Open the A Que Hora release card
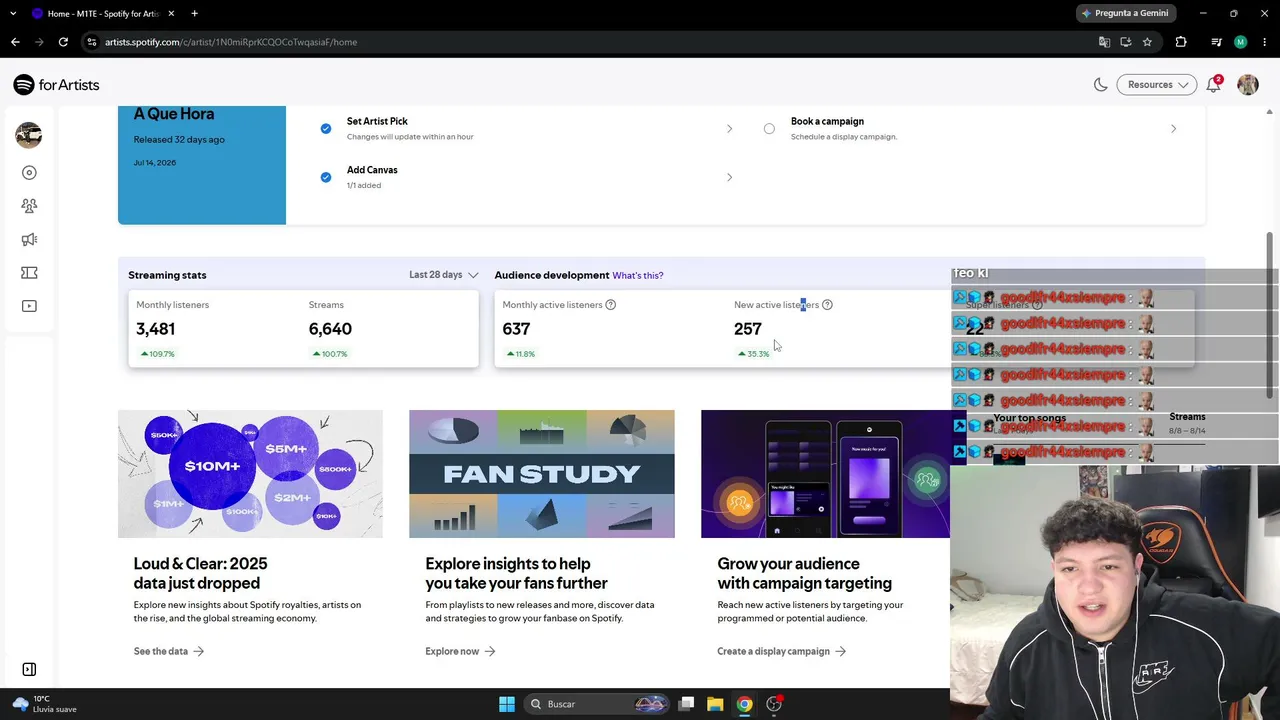This screenshot has height=720, width=1280. (202, 164)
